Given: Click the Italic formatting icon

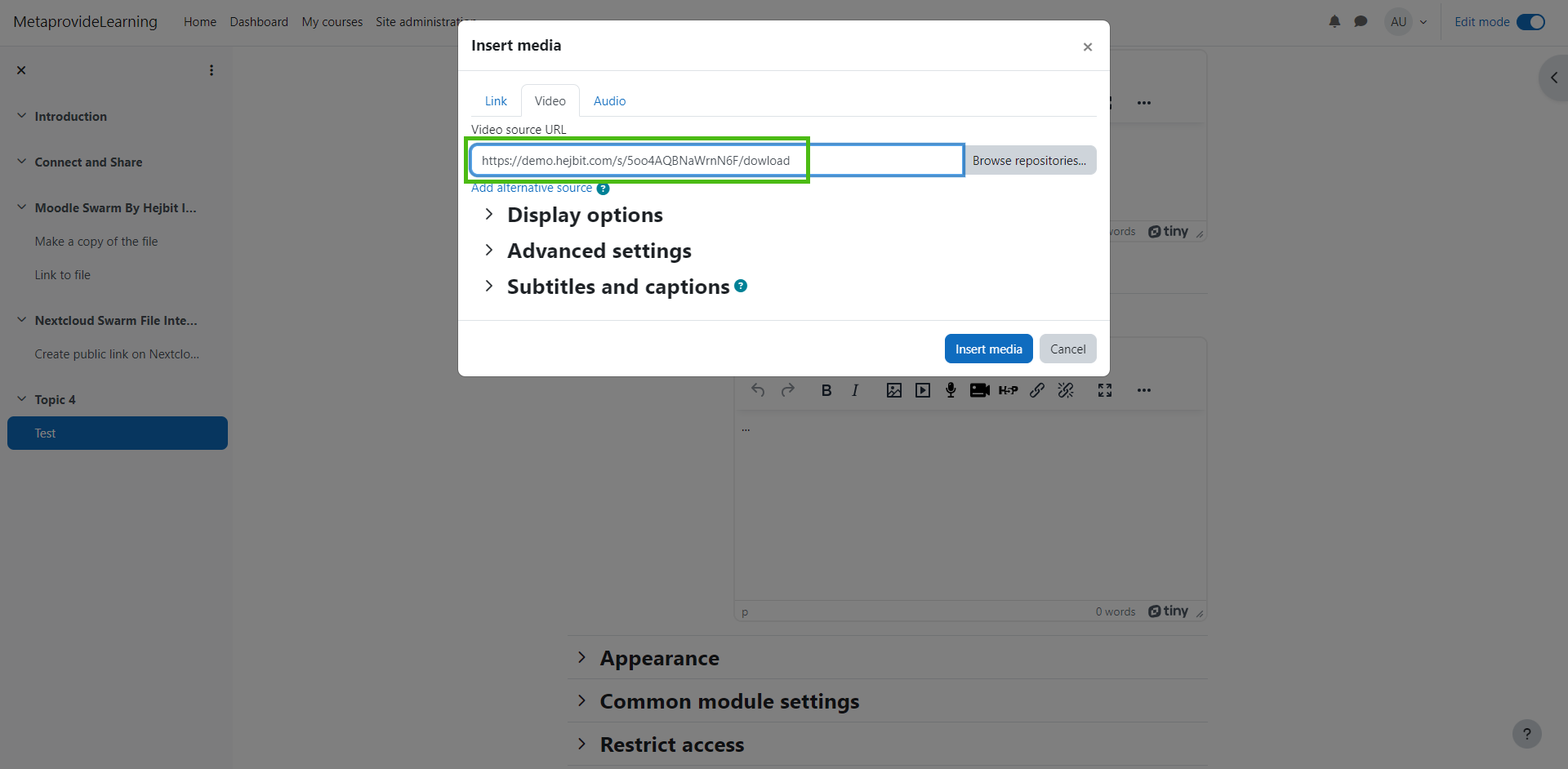Looking at the screenshot, I should (x=855, y=390).
